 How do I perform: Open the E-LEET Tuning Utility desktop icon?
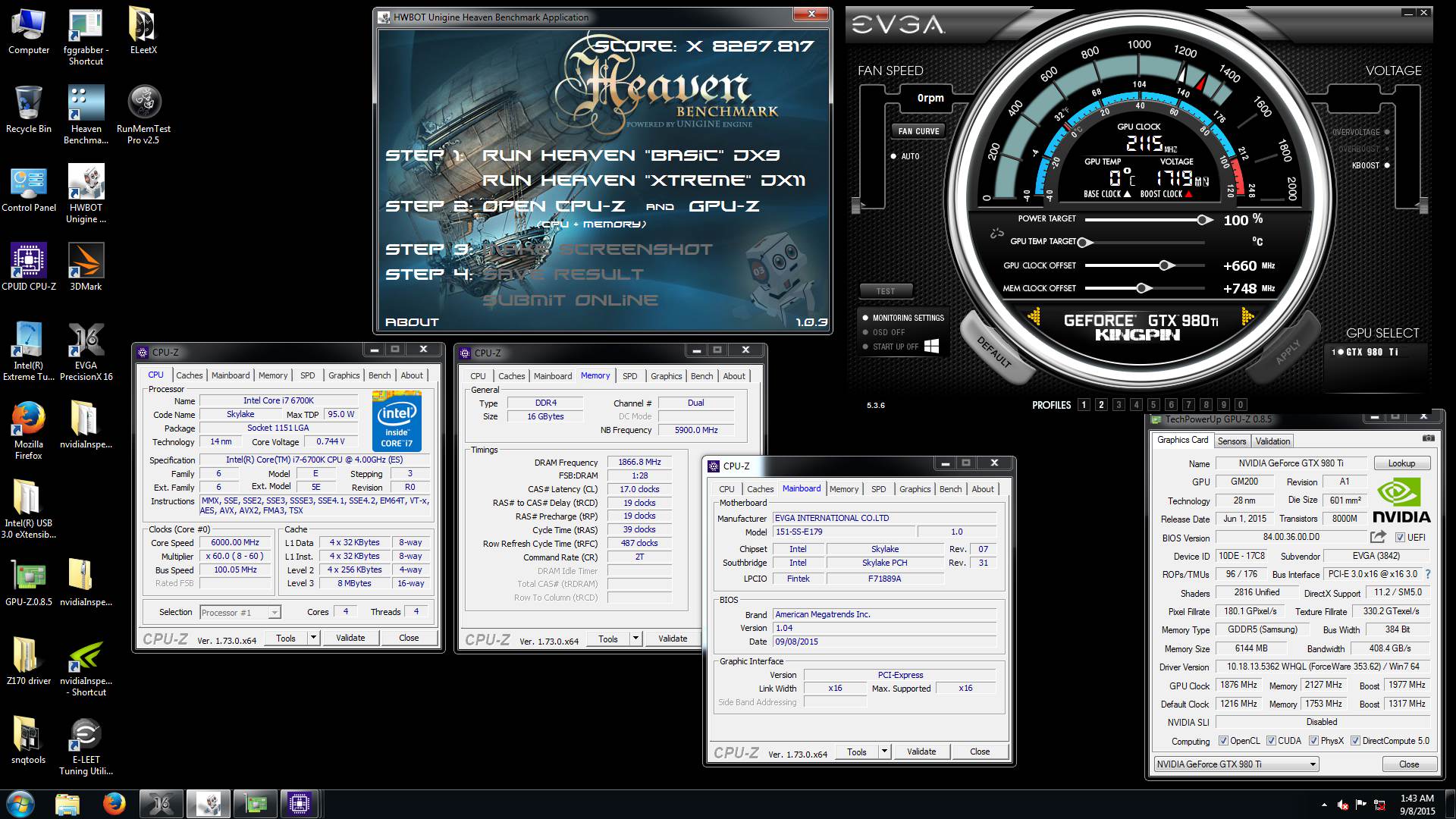pos(86,745)
